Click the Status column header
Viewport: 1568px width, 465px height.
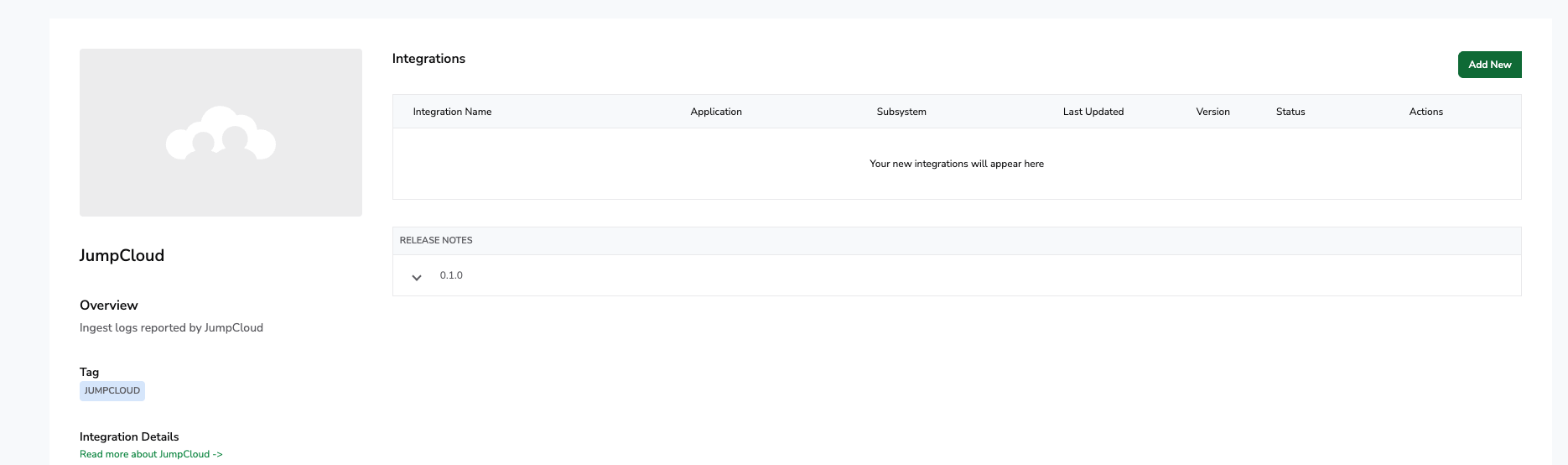click(1290, 112)
